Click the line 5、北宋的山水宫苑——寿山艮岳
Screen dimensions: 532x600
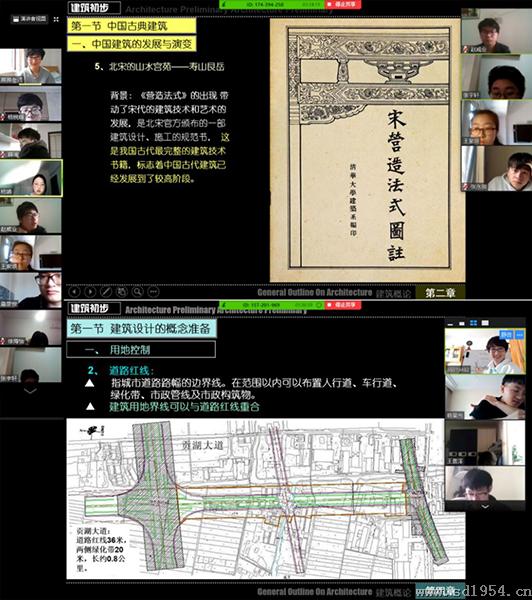(159, 67)
